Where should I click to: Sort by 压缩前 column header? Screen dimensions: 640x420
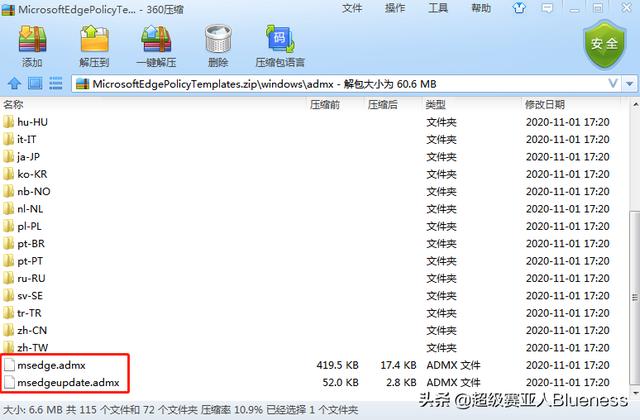point(325,104)
